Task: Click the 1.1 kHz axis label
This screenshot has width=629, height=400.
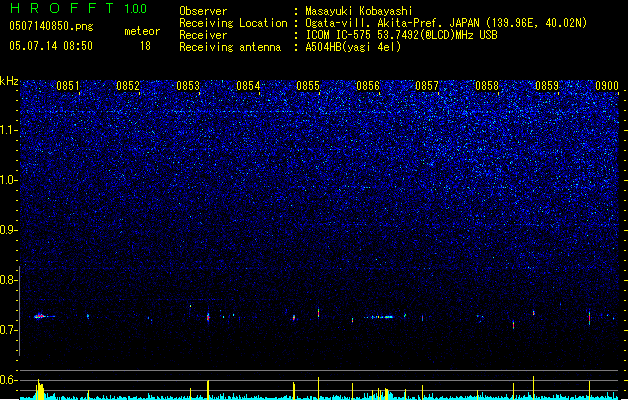Action: pos(9,130)
